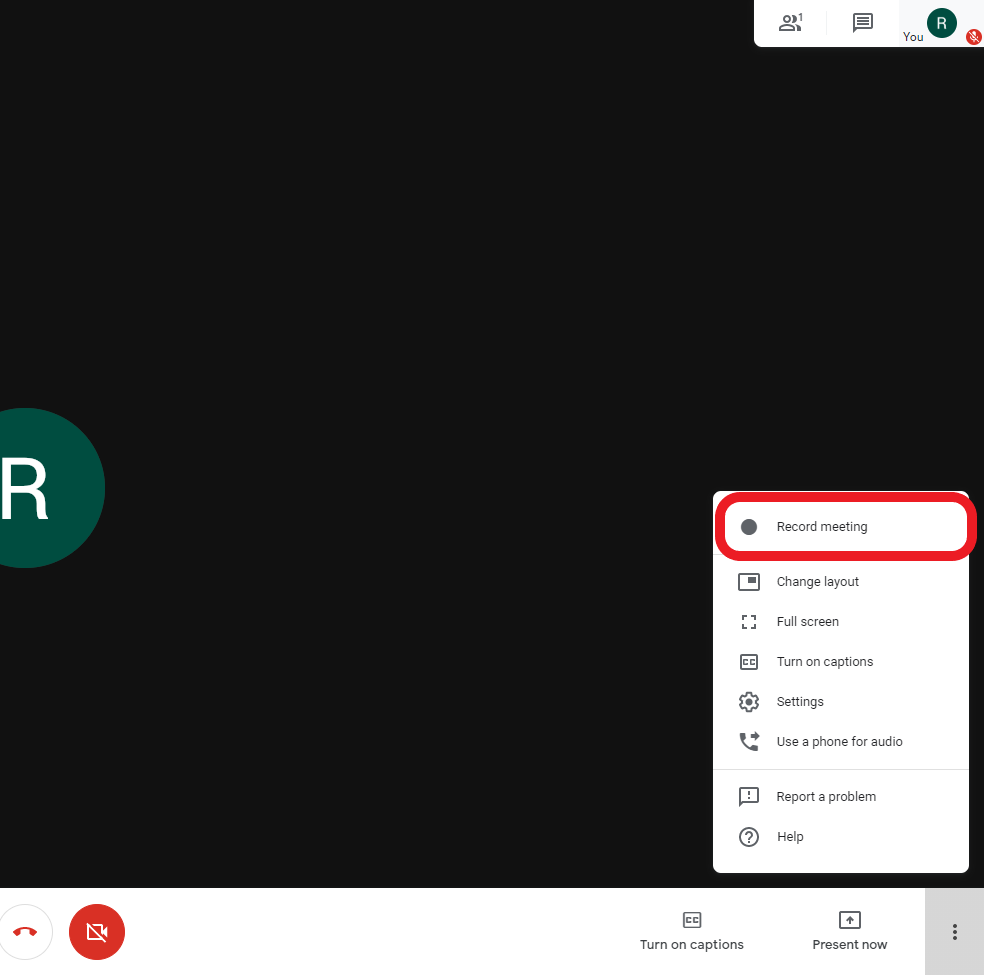Screen dimensions: 984x975
Task: Open the chat messages icon
Action: (862, 22)
